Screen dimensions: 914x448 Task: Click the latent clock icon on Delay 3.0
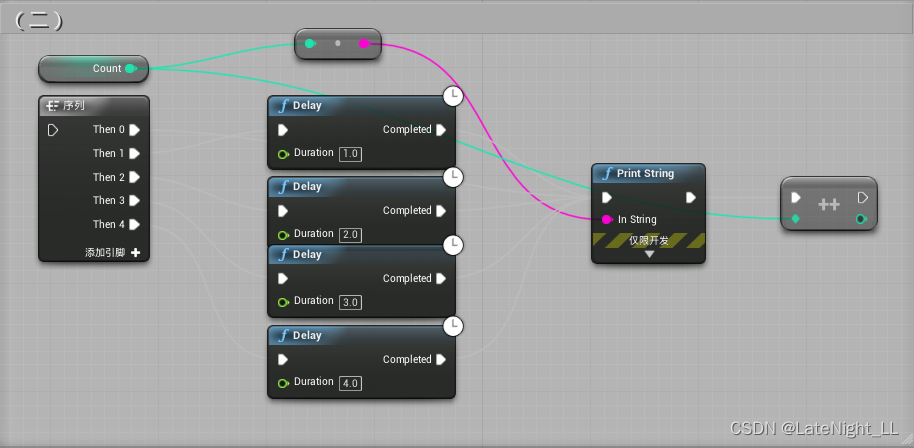tap(454, 245)
